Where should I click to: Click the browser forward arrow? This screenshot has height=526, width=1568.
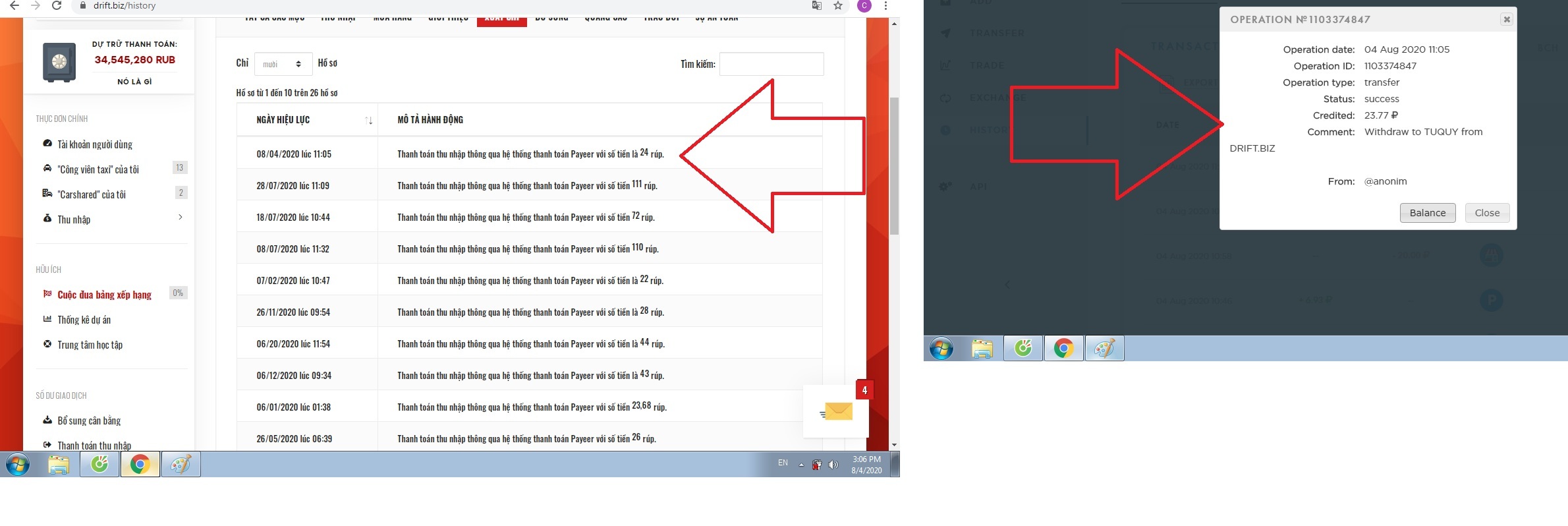pos(35,5)
